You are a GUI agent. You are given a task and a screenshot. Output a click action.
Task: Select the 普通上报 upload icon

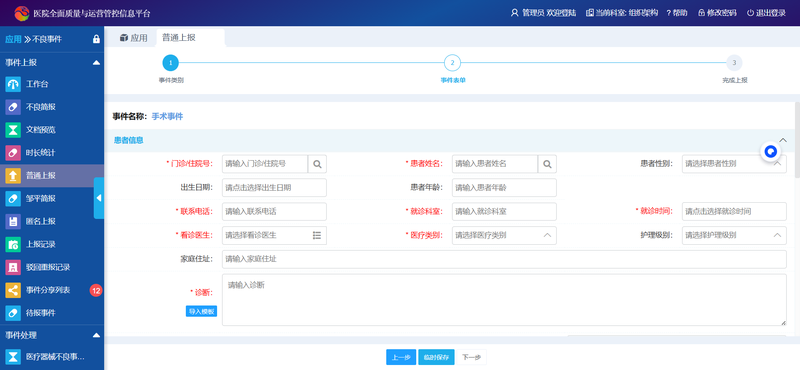click(x=13, y=176)
